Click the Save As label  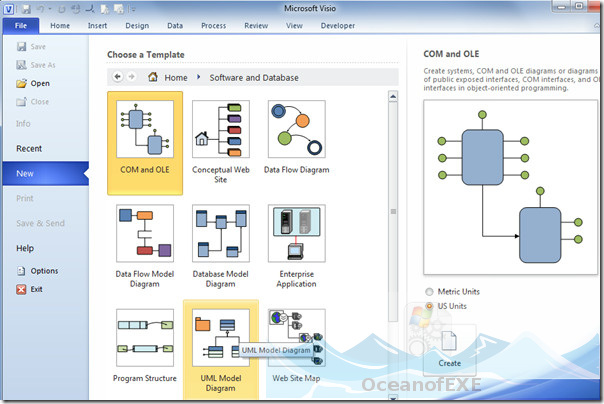[x=43, y=65]
